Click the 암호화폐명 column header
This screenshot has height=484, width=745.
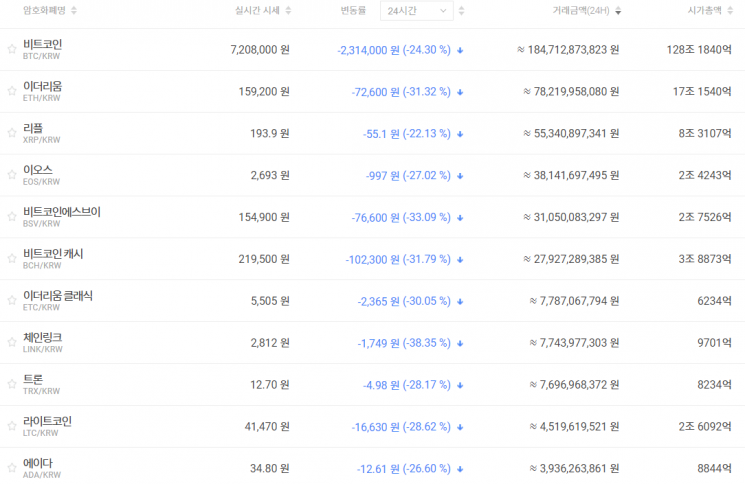44,10
